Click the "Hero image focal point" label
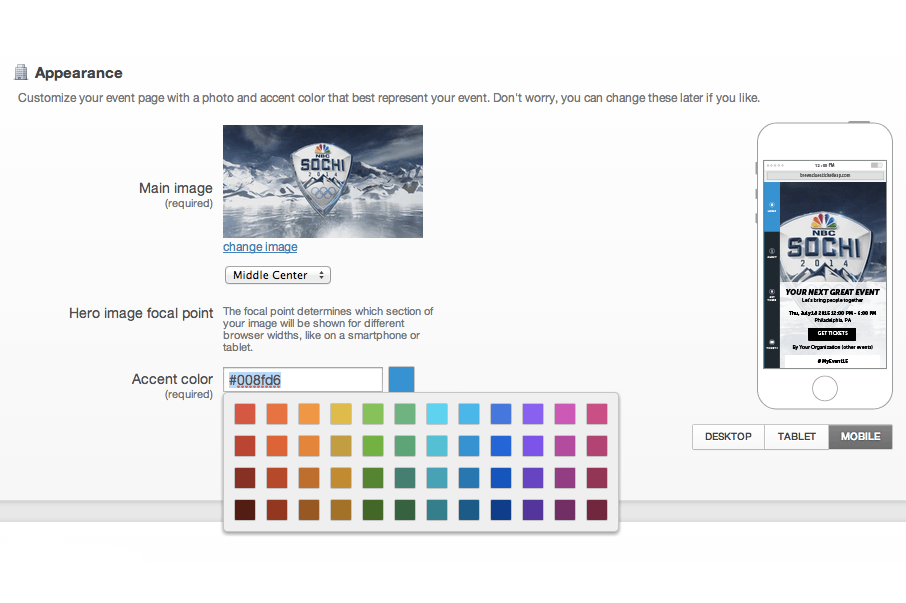This screenshot has height=603, width=906. tap(141, 313)
